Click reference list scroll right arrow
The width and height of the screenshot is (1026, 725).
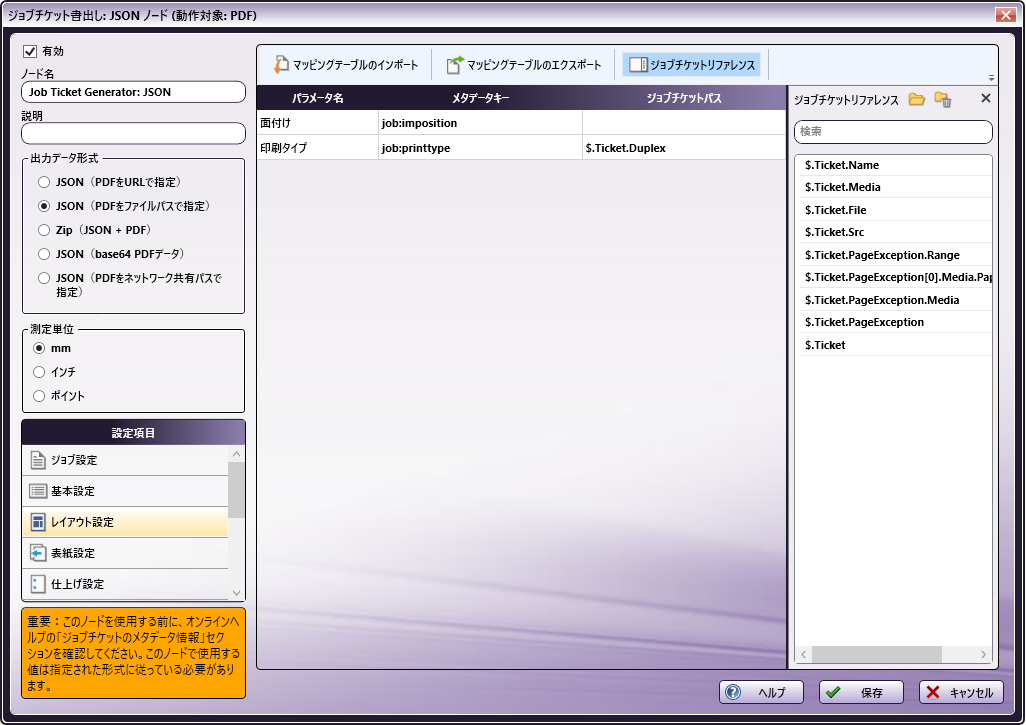pos(983,654)
